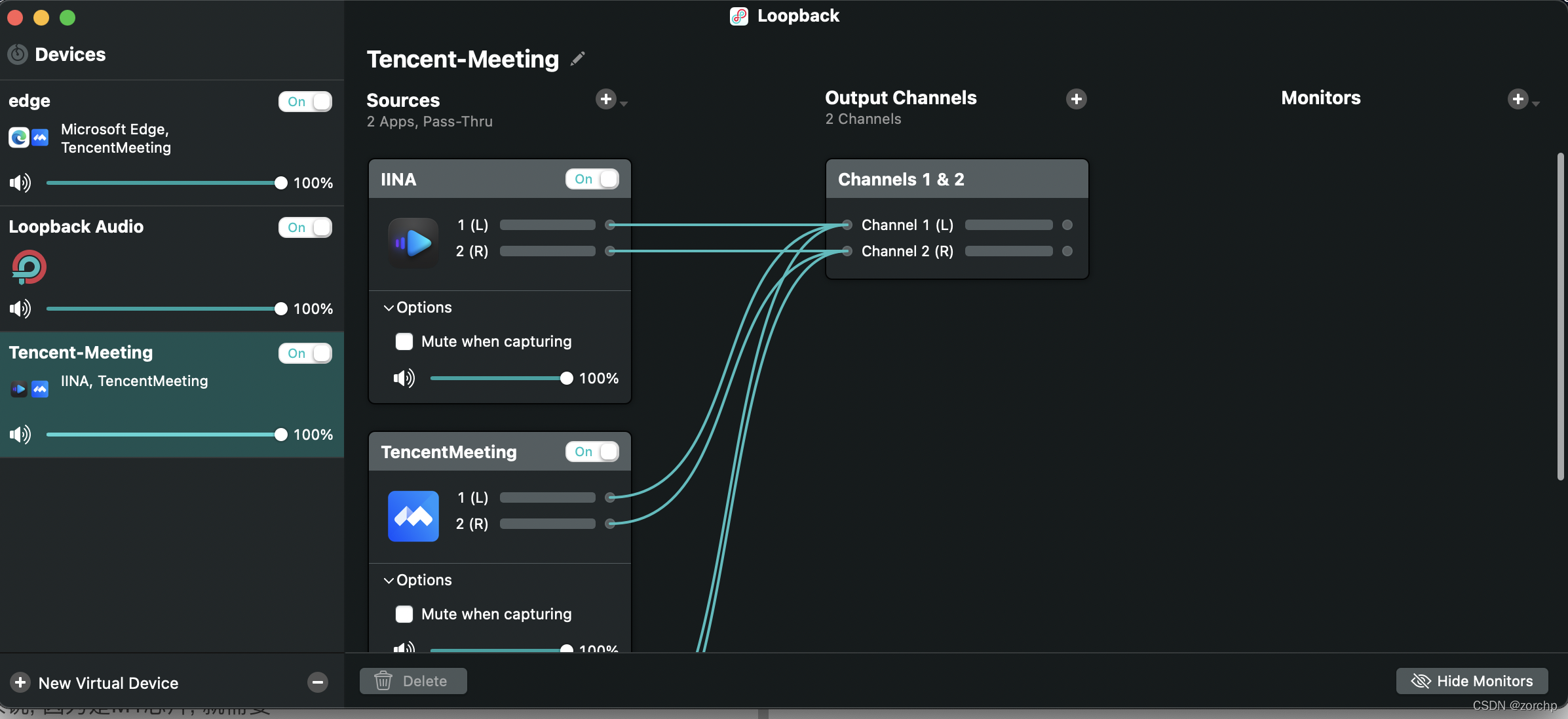Remove device with minus icon
1568x719 pixels.
[x=318, y=682]
